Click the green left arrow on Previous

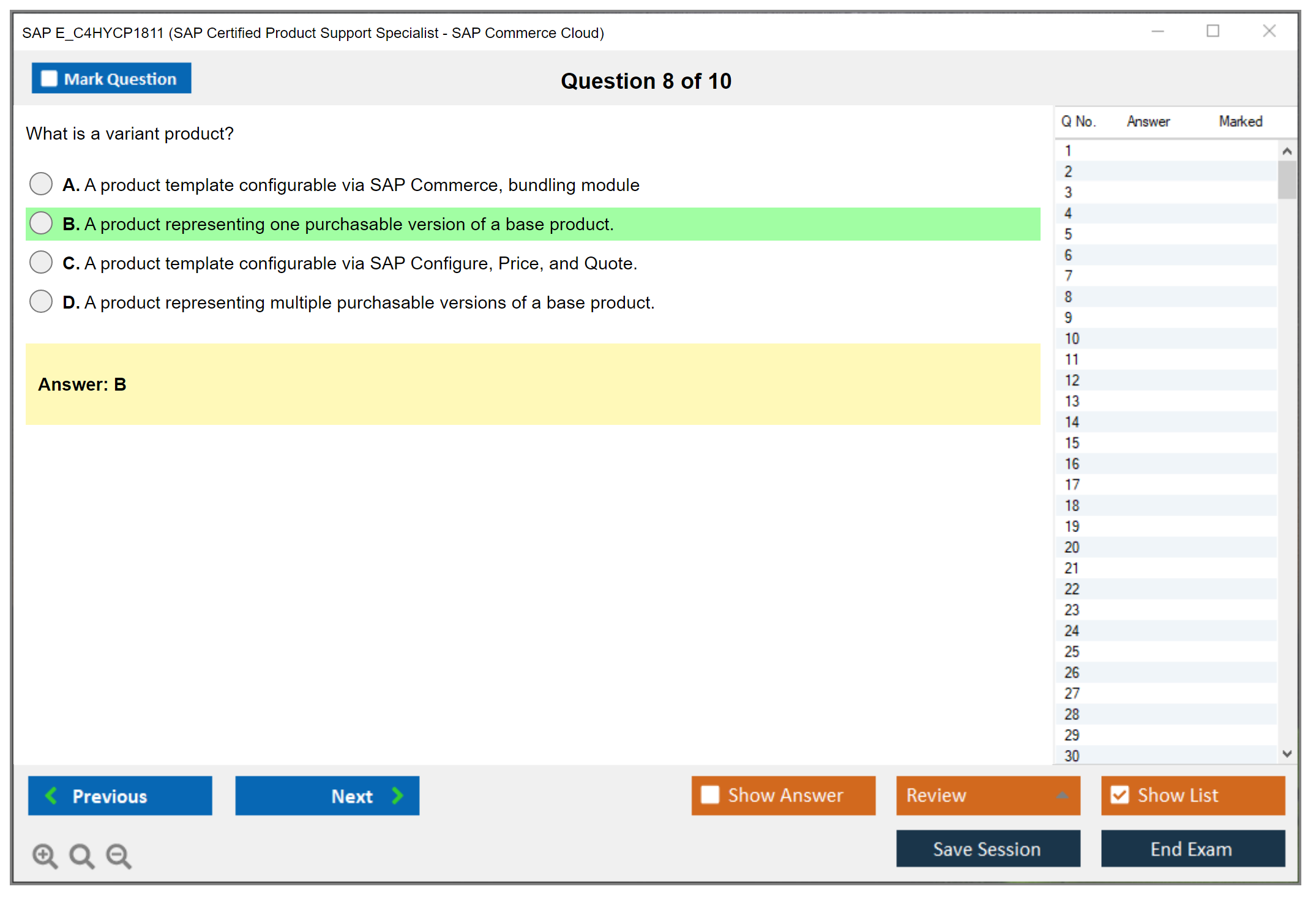click(51, 795)
